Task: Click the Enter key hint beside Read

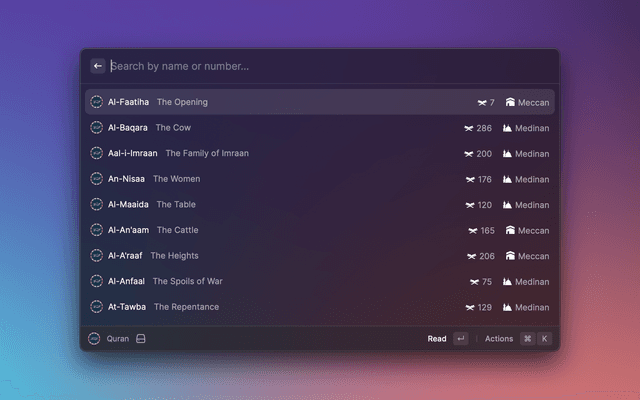Action: (460, 339)
